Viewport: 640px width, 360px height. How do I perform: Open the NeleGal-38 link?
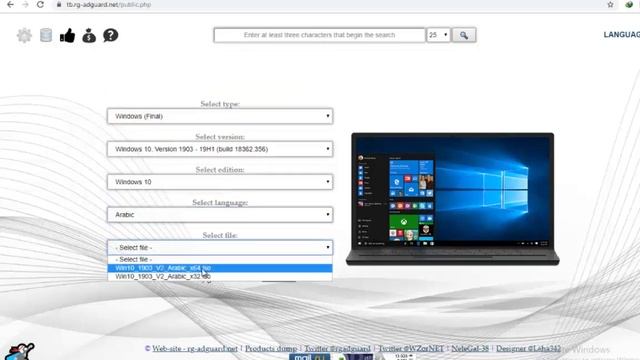tap(470, 349)
